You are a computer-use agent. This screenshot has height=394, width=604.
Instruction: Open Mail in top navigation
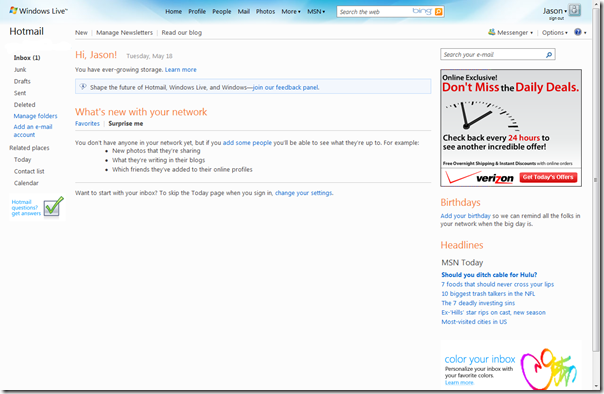243,12
